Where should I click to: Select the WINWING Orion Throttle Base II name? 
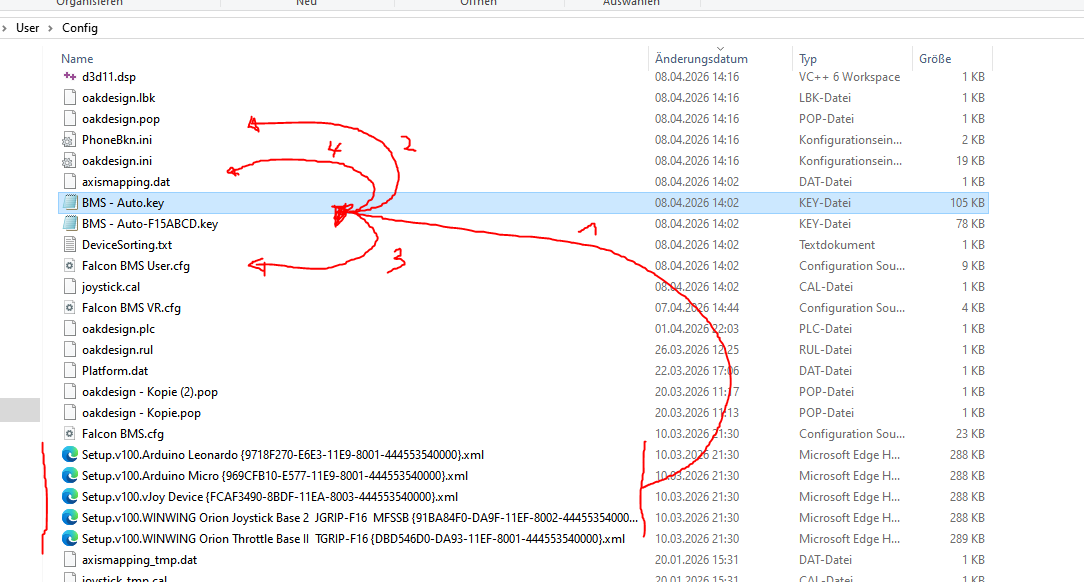[x=353, y=538]
